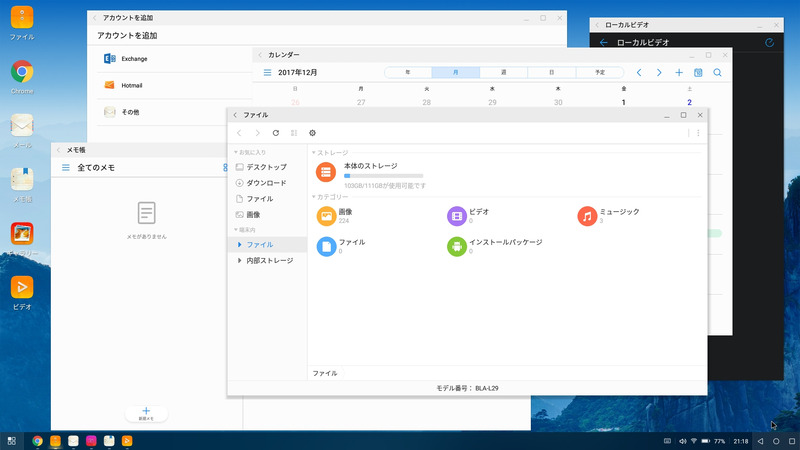Click date 27 in the Calendar grid
Screen dimensions: 800x450
361,103
